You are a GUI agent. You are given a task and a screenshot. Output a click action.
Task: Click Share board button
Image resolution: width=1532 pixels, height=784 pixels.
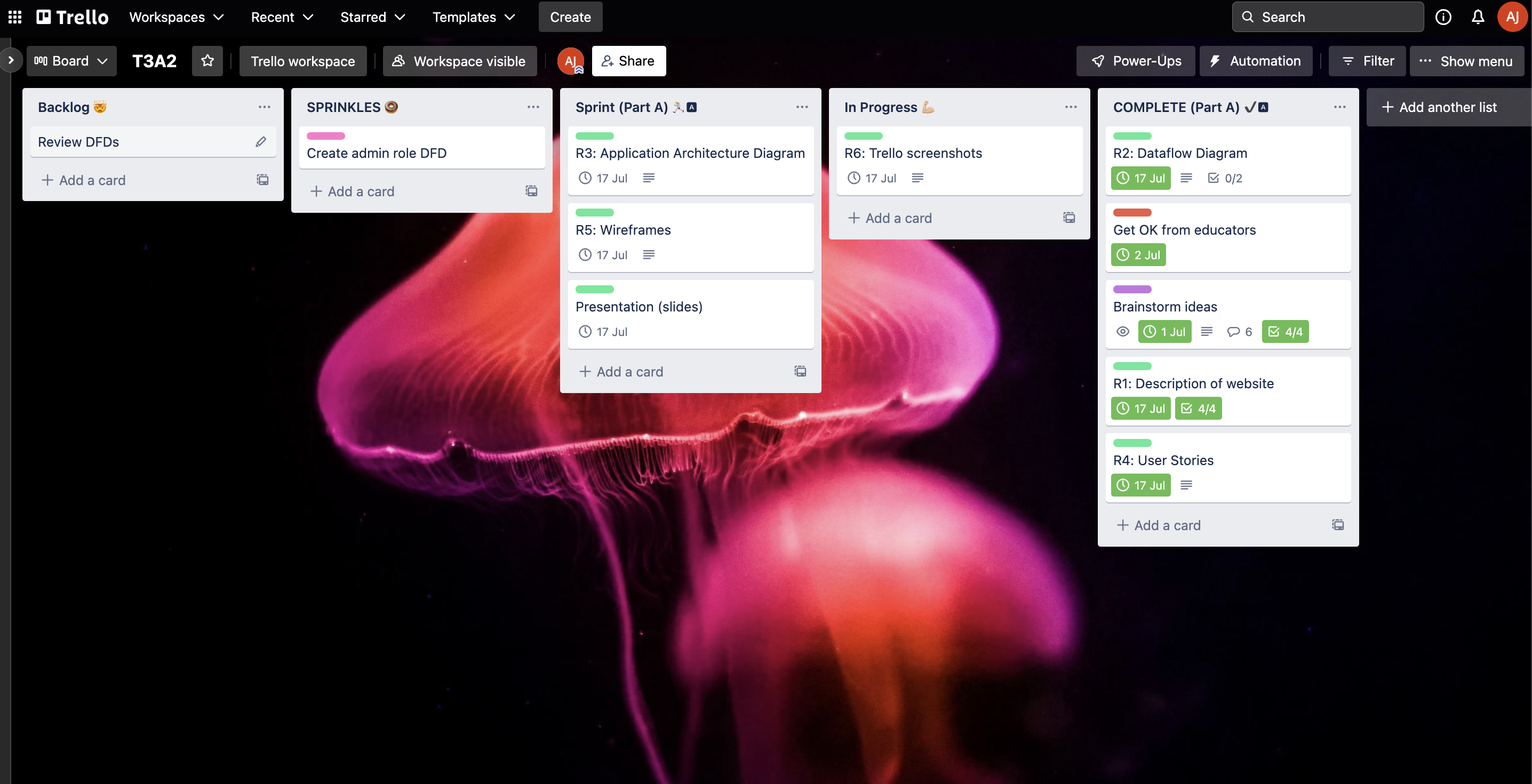pos(635,60)
